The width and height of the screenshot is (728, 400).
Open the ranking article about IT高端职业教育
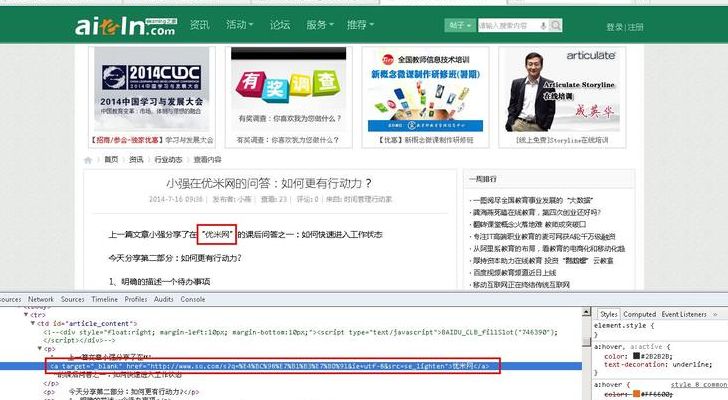544,237
